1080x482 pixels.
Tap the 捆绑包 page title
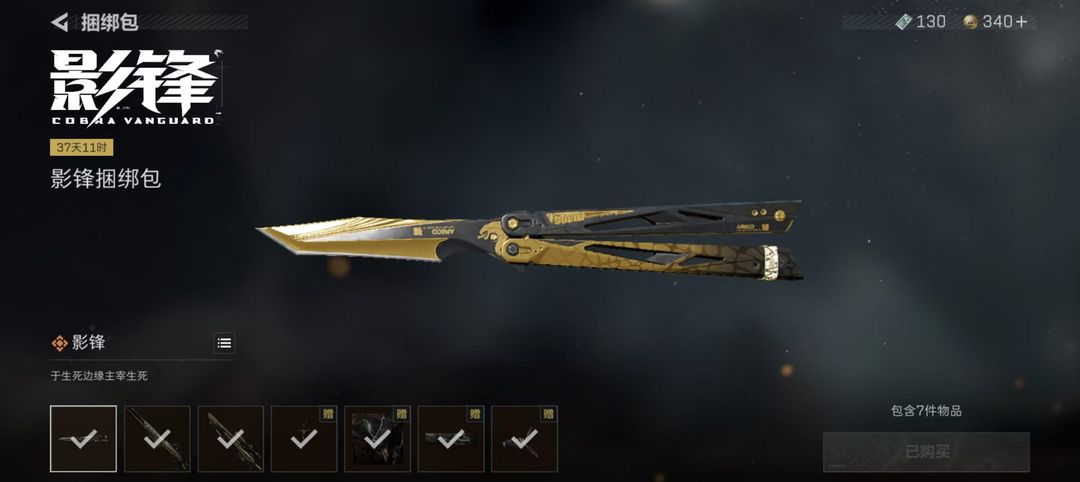[x=110, y=22]
